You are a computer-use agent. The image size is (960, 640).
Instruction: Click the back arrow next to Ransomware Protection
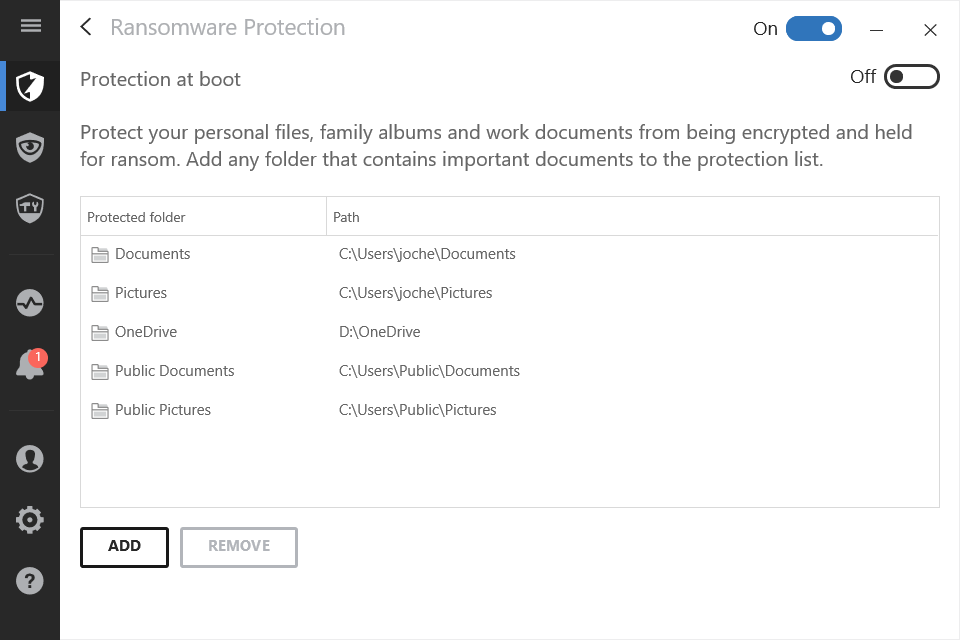tap(85, 27)
